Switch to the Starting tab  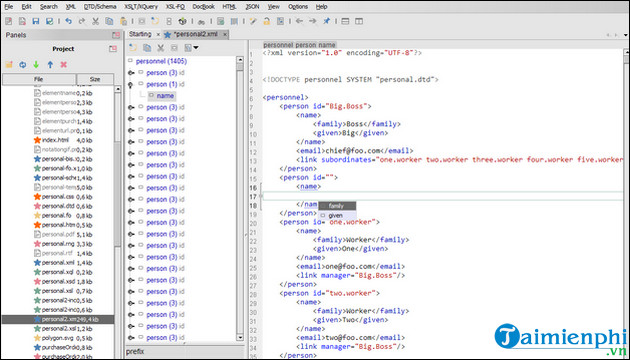pyautogui.click(x=140, y=34)
